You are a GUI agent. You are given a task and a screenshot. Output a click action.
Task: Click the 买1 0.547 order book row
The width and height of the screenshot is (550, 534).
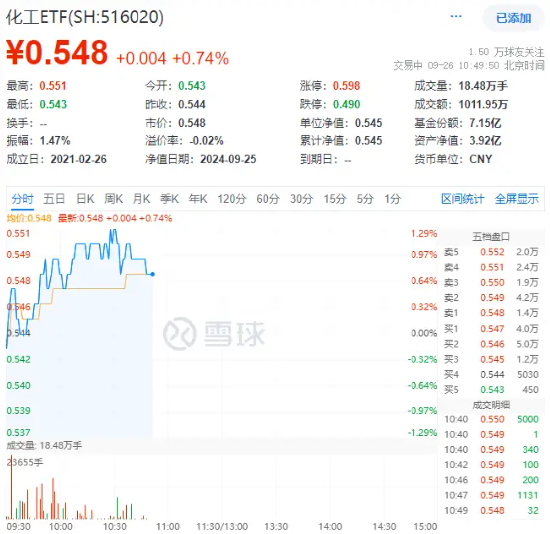coord(491,328)
